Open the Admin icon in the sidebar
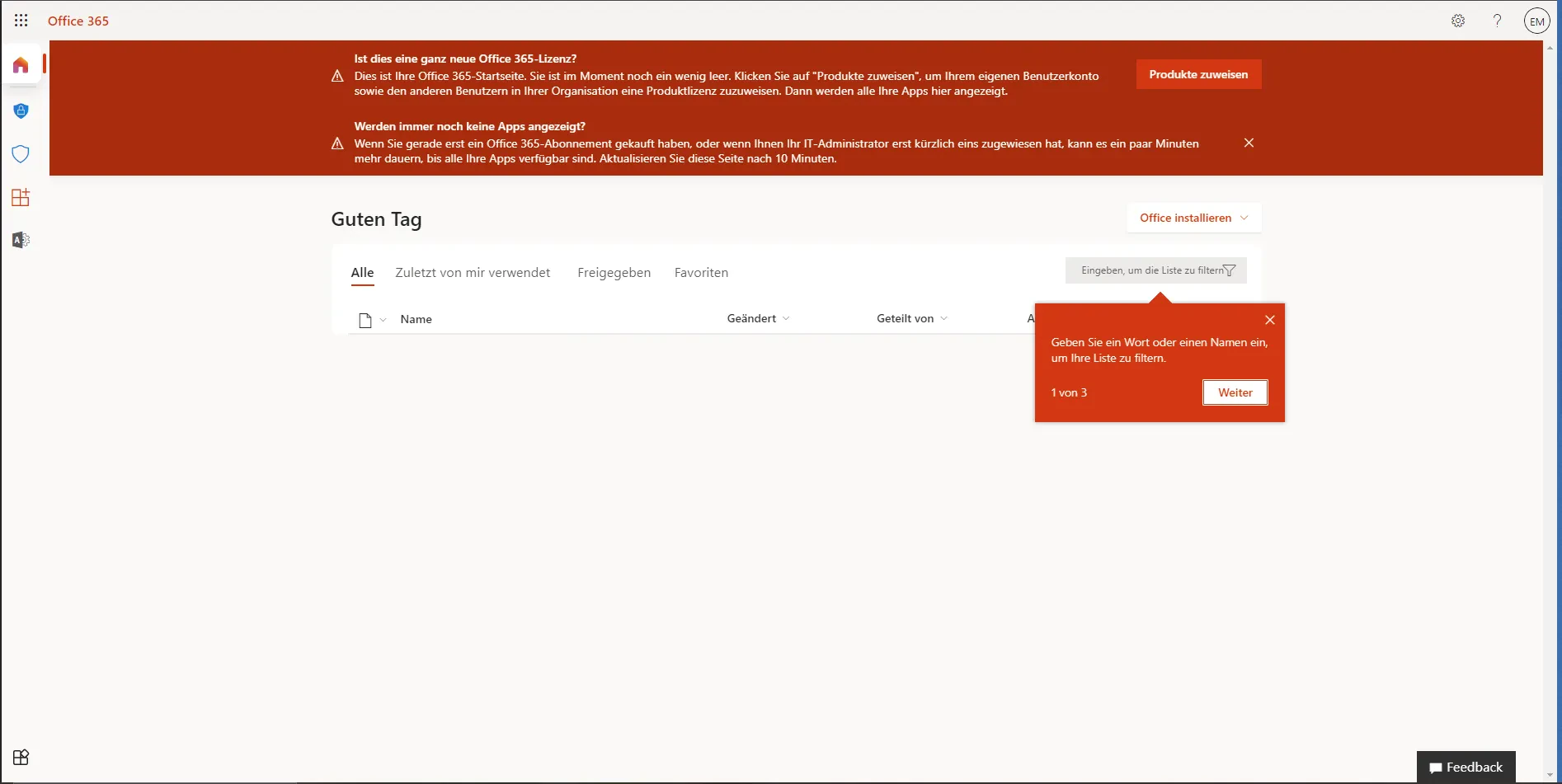This screenshot has width=1562, height=784. click(x=21, y=240)
